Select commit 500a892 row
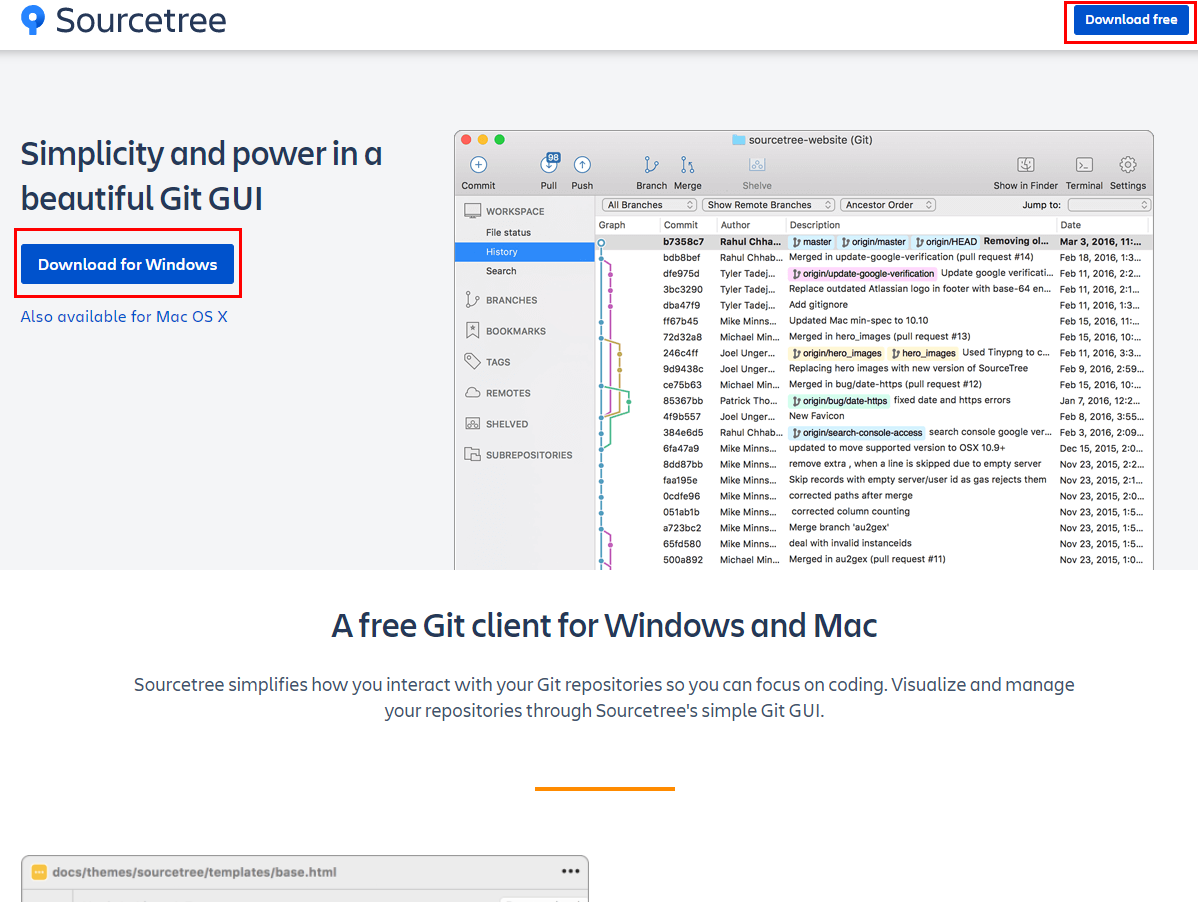 pyautogui.click(x=873, y=560)
